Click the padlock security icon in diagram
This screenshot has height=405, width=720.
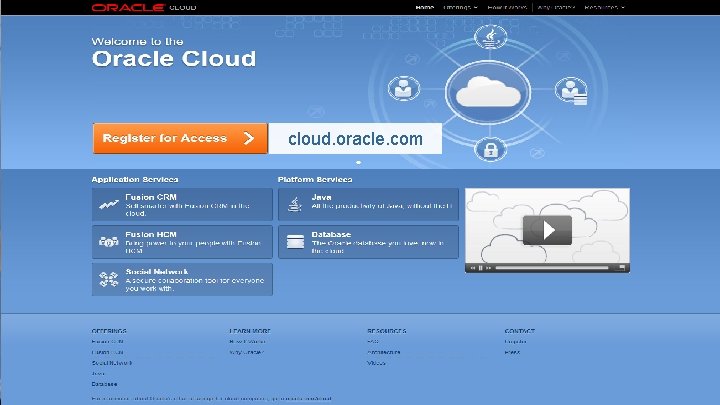coord(490,149)
